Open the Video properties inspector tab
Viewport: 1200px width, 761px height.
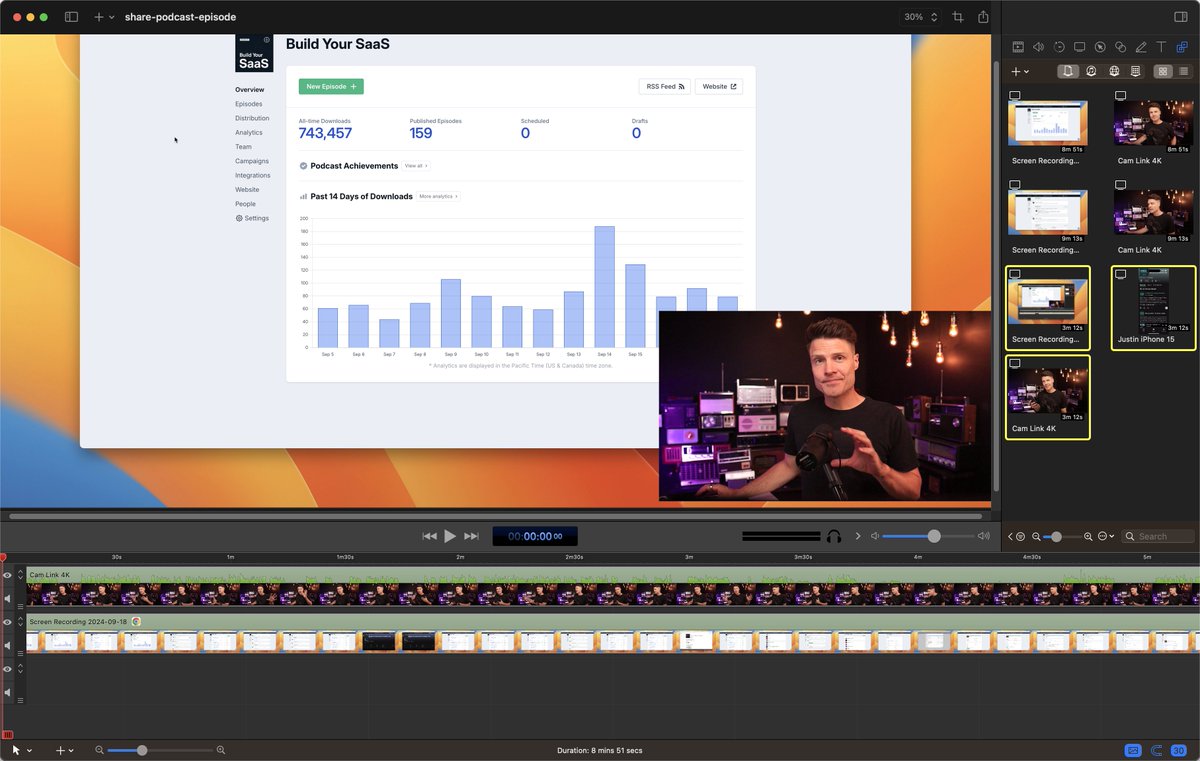(x=1018, y=47)
